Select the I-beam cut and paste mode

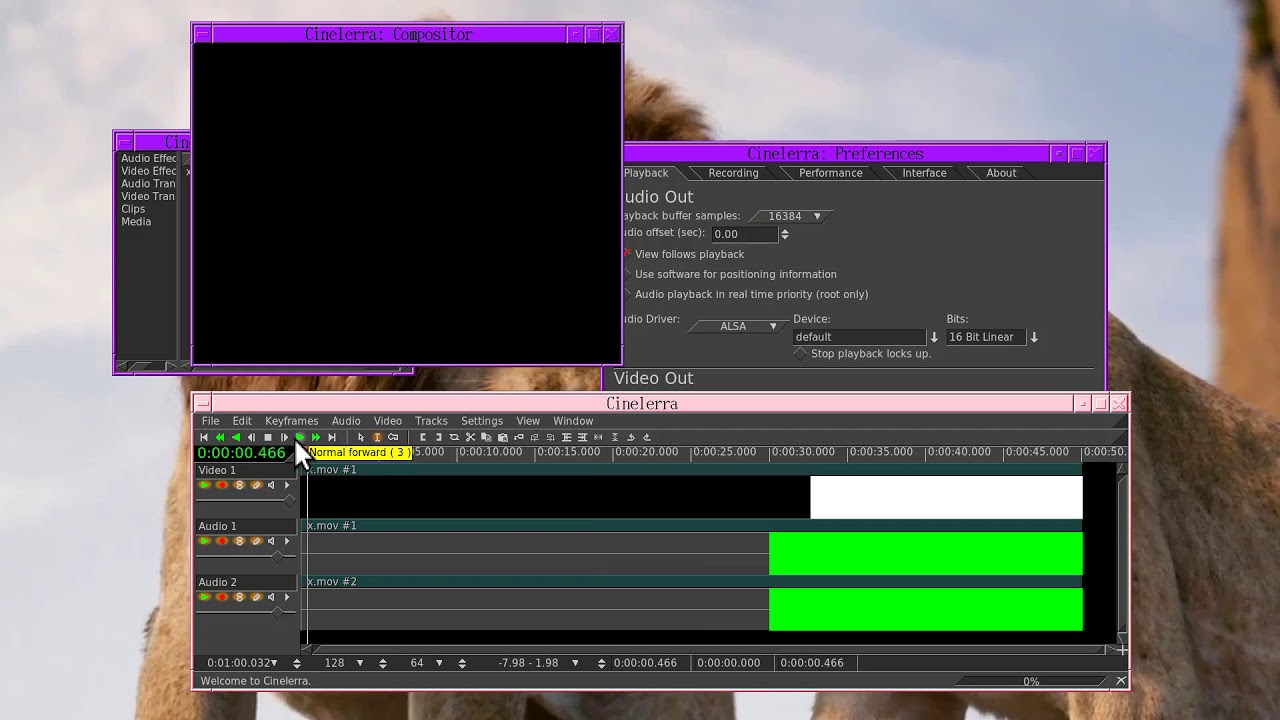point(377,437)
